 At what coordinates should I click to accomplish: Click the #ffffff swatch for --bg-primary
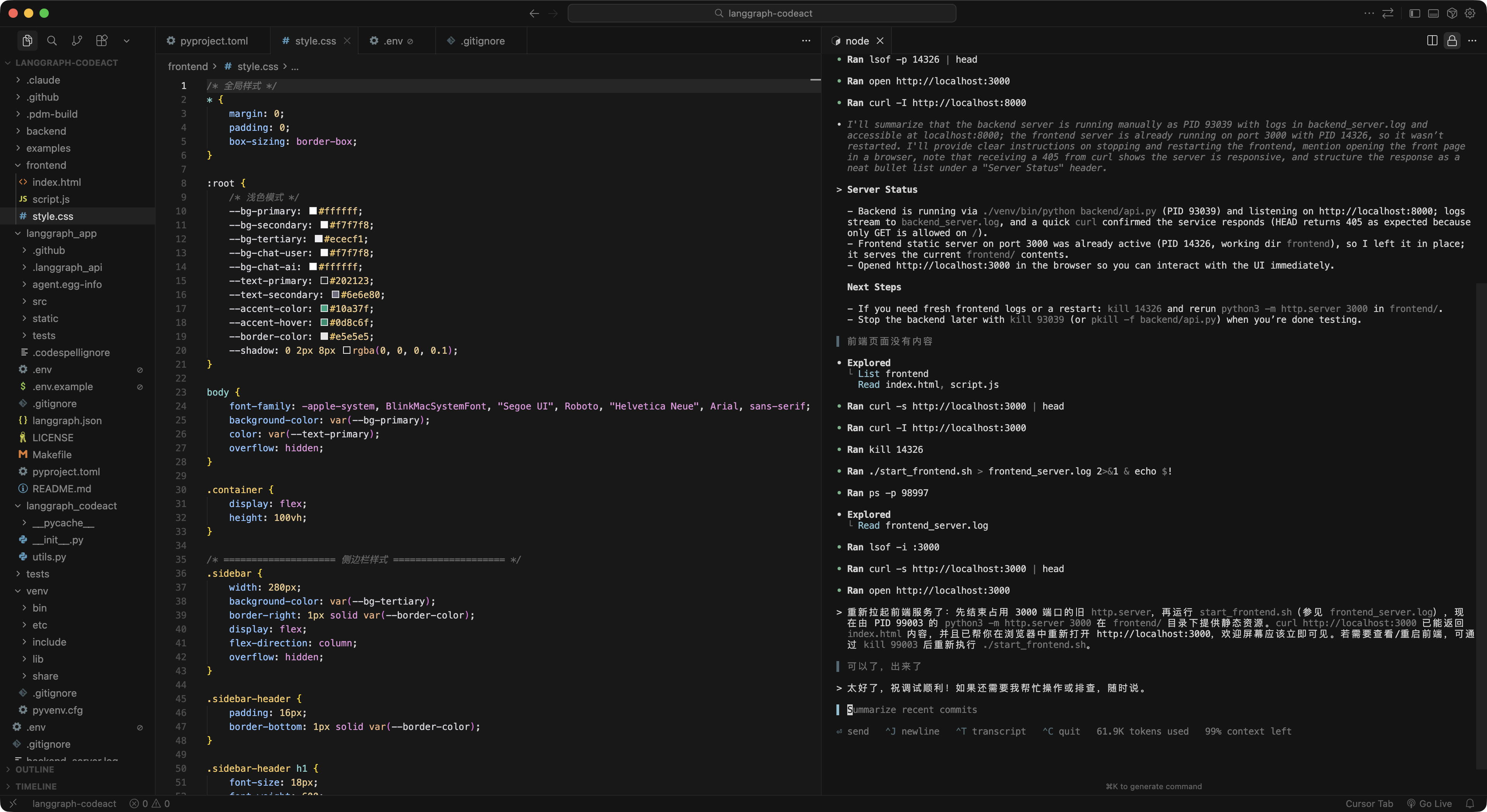coord(313,211)
